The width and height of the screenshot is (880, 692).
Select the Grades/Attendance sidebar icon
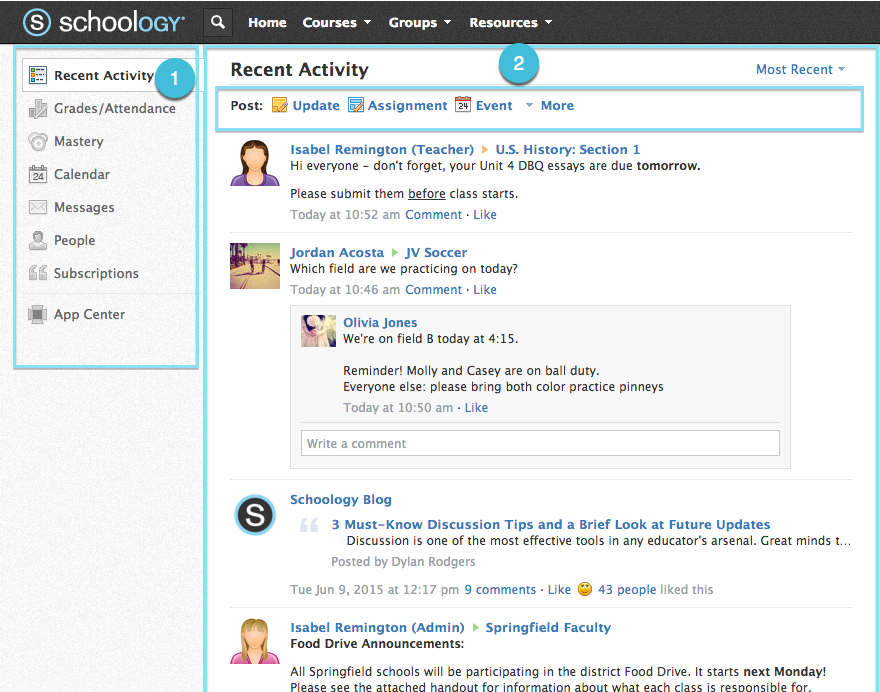tap(38, 109)
